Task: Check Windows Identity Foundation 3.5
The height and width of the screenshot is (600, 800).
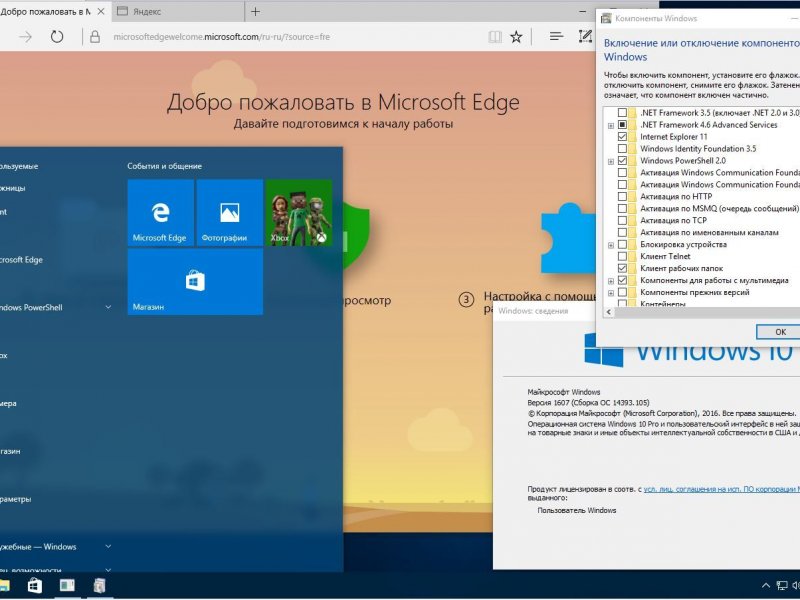Action: (622, 148)
